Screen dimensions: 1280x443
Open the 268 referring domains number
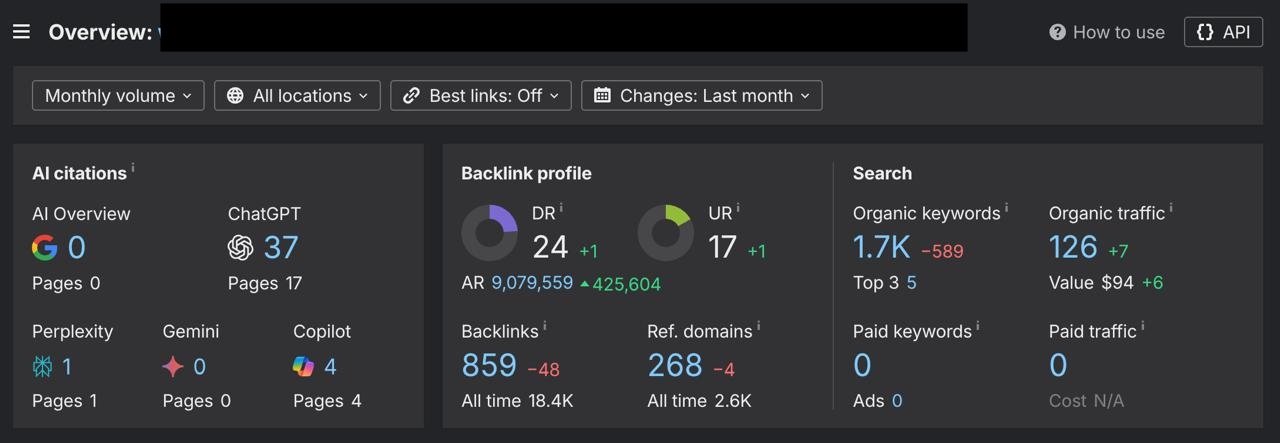pyautogui.click(x=675, y=366)
